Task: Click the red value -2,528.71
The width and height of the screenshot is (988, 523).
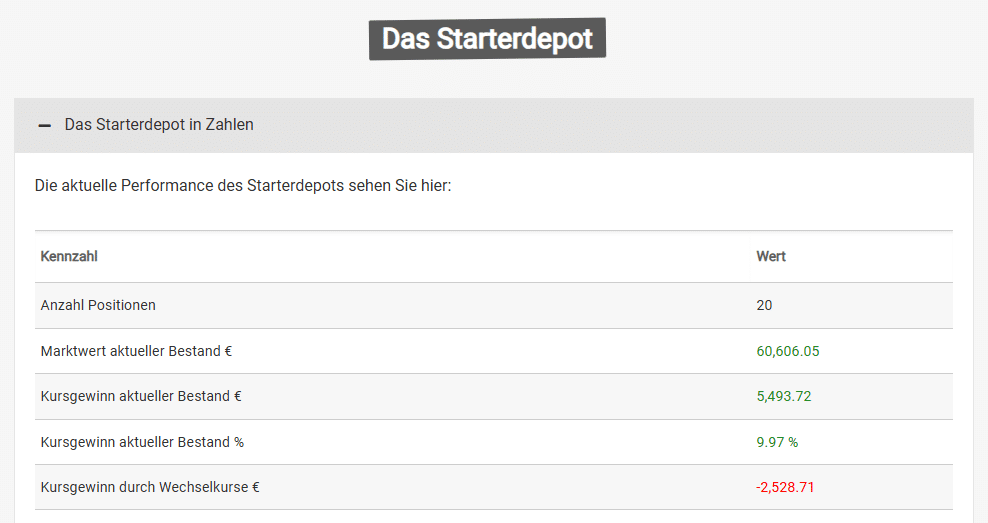Action: pos(784,488)
